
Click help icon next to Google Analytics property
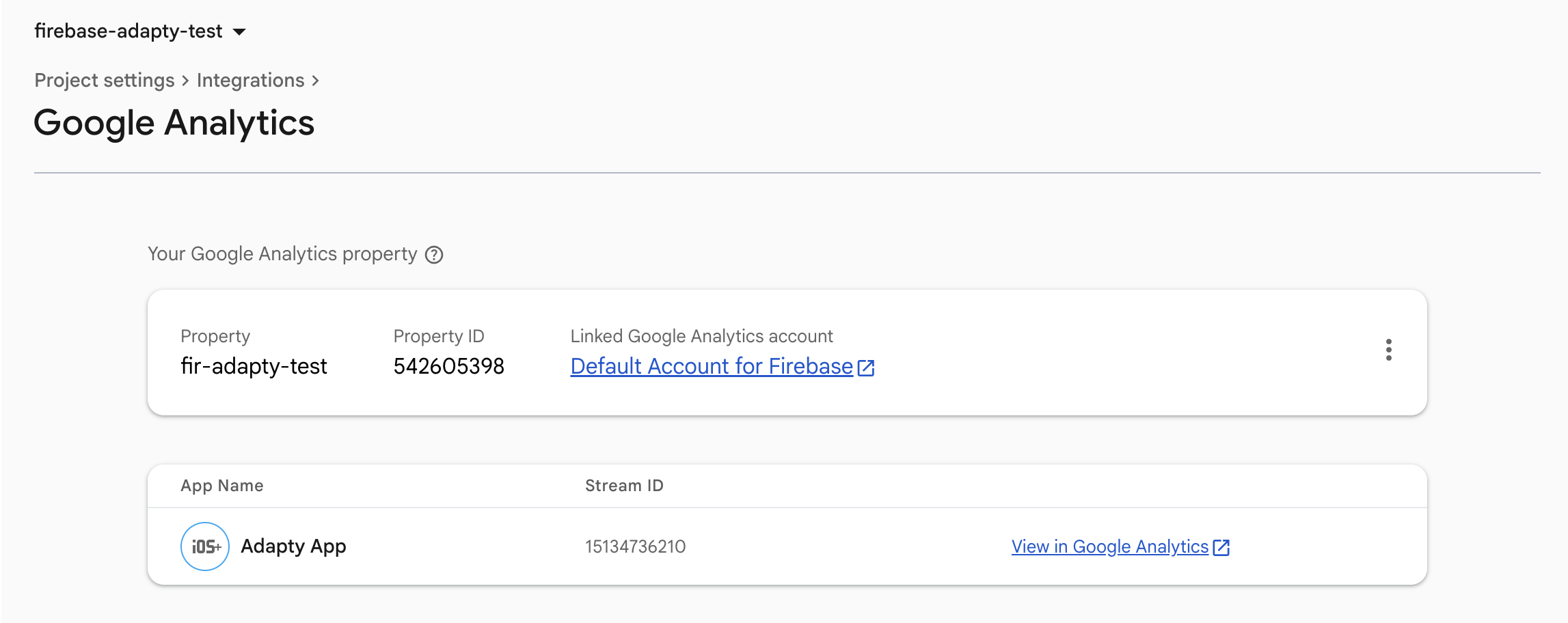coord(434,255)
